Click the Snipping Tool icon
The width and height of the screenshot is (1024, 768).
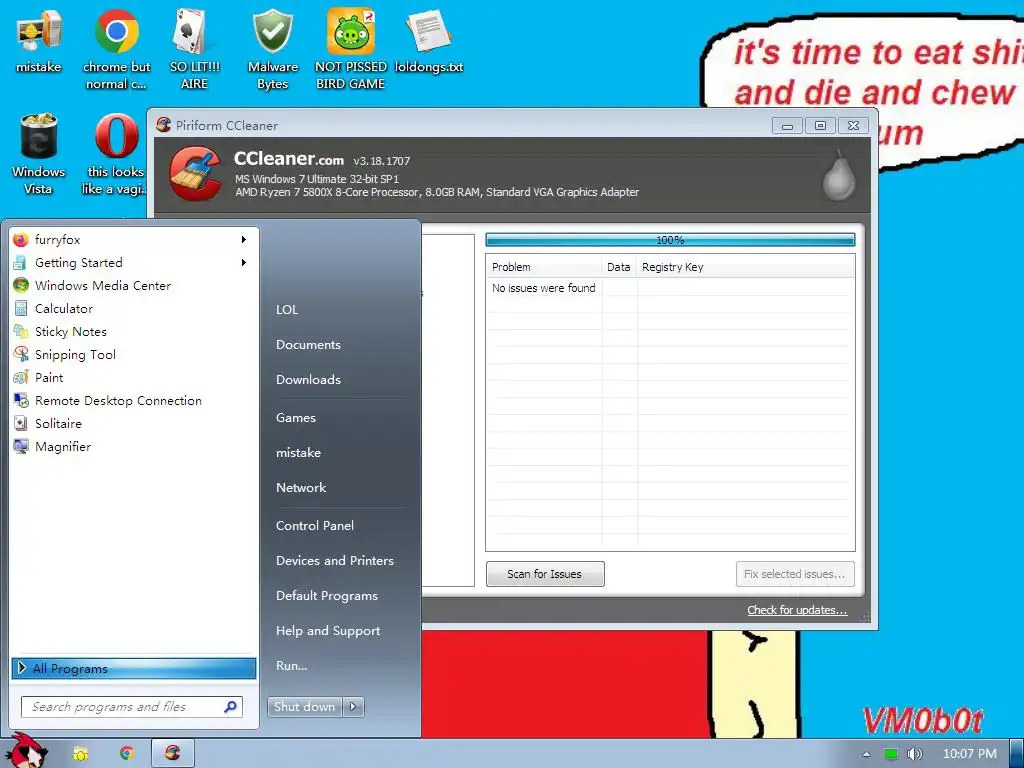(x=21, y=354)
